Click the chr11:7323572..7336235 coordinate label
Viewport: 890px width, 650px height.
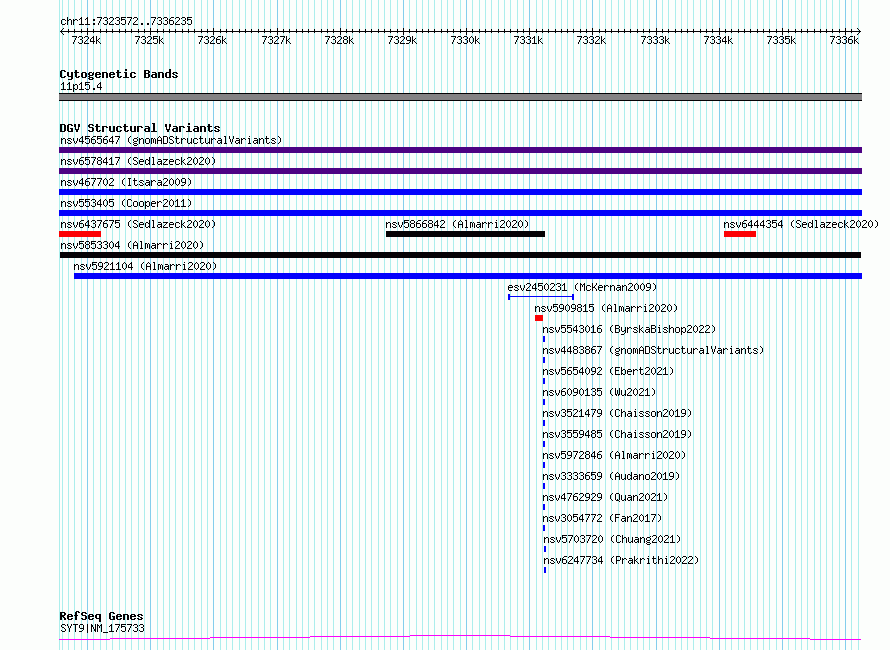coord(126,22)
